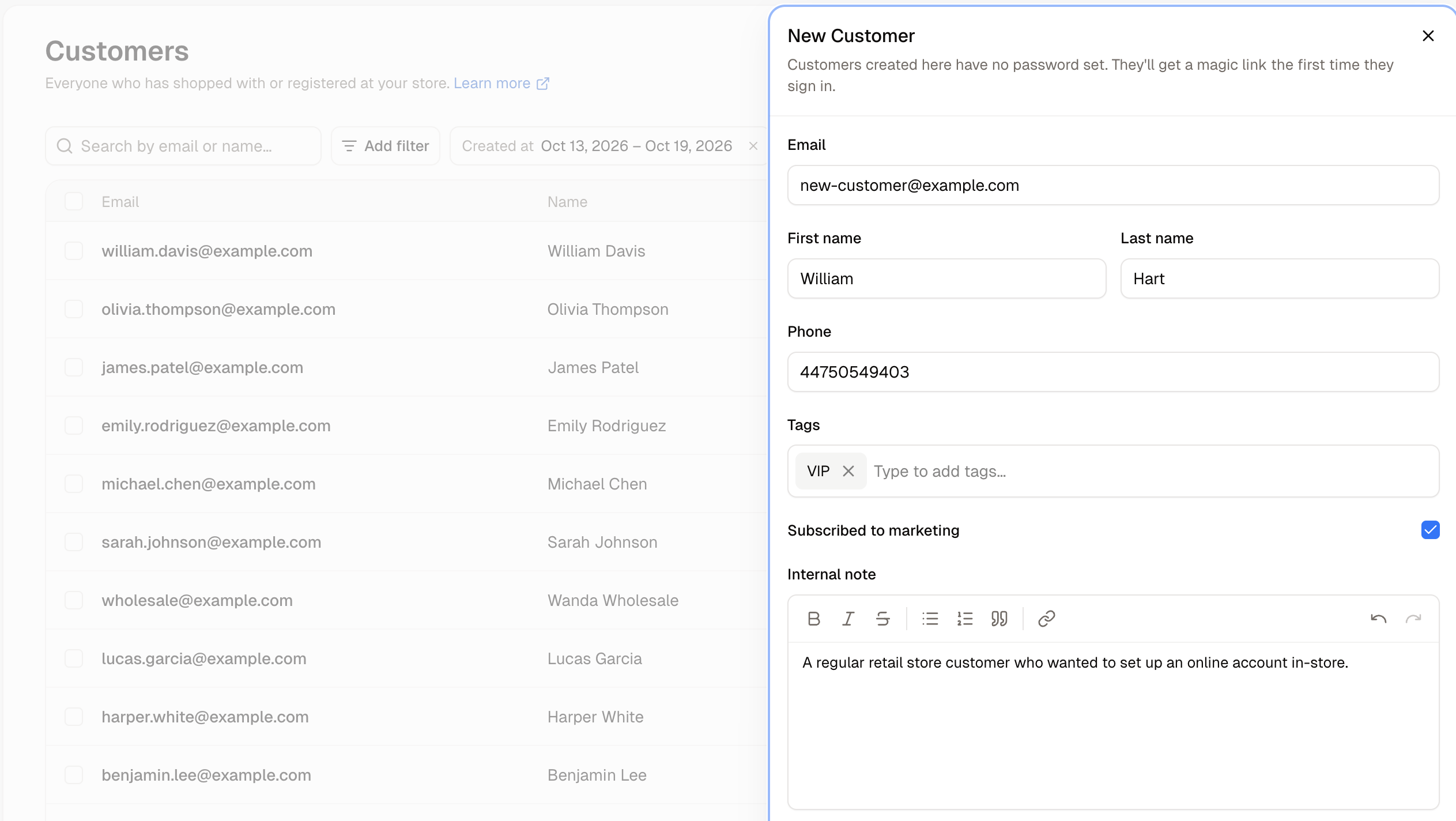Click the search magnifier icon
Screen dimensions: 1456x821
65,146
